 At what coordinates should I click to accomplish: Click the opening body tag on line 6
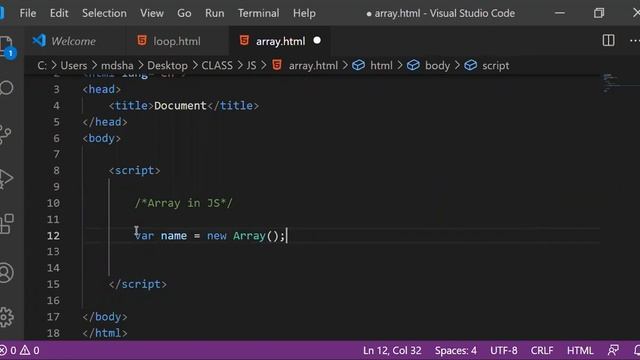click(102, 138)
